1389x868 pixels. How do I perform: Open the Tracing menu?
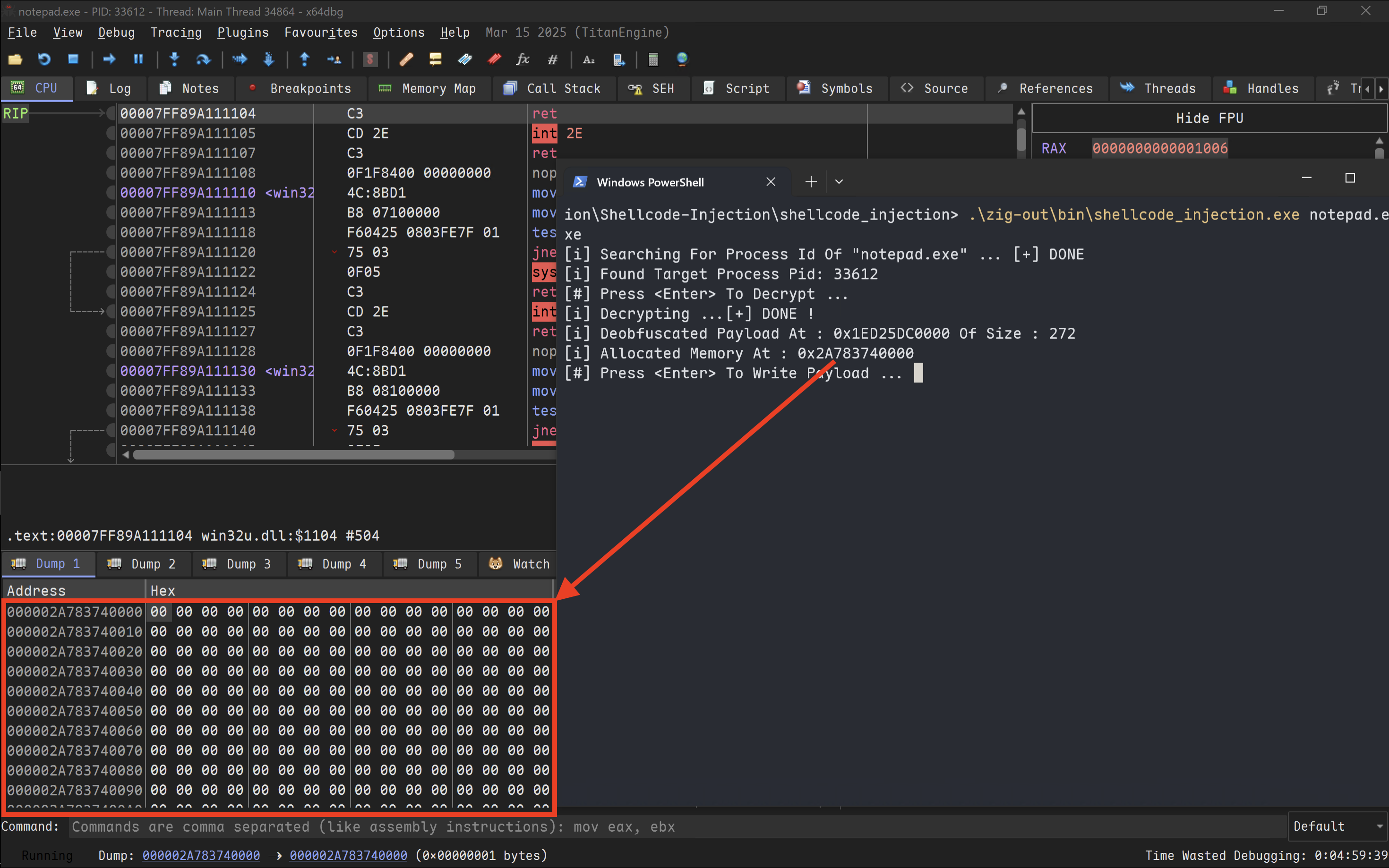coord(176,33)
